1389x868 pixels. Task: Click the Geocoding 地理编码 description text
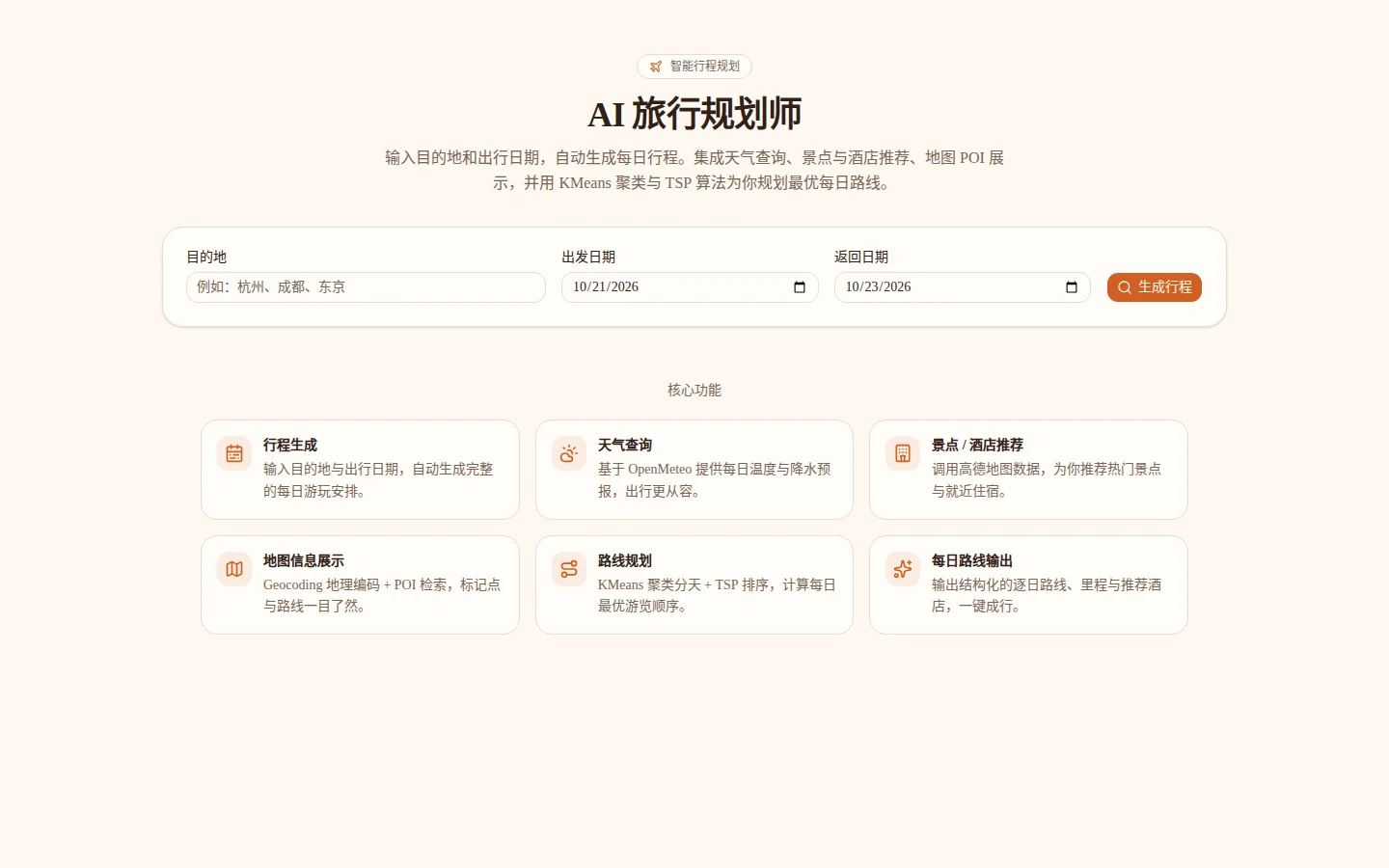click(382, 595)
